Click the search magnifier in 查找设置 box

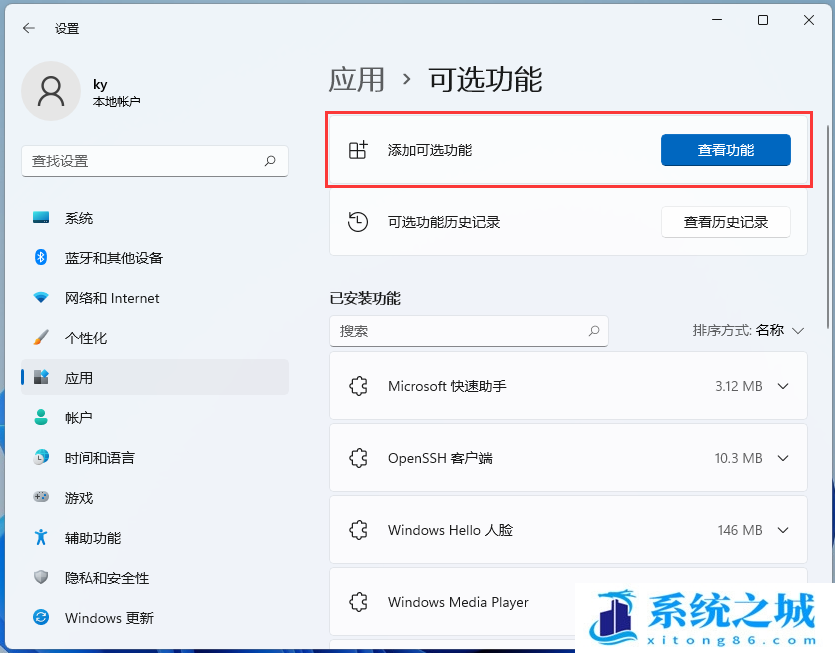(x=270, y=161)
